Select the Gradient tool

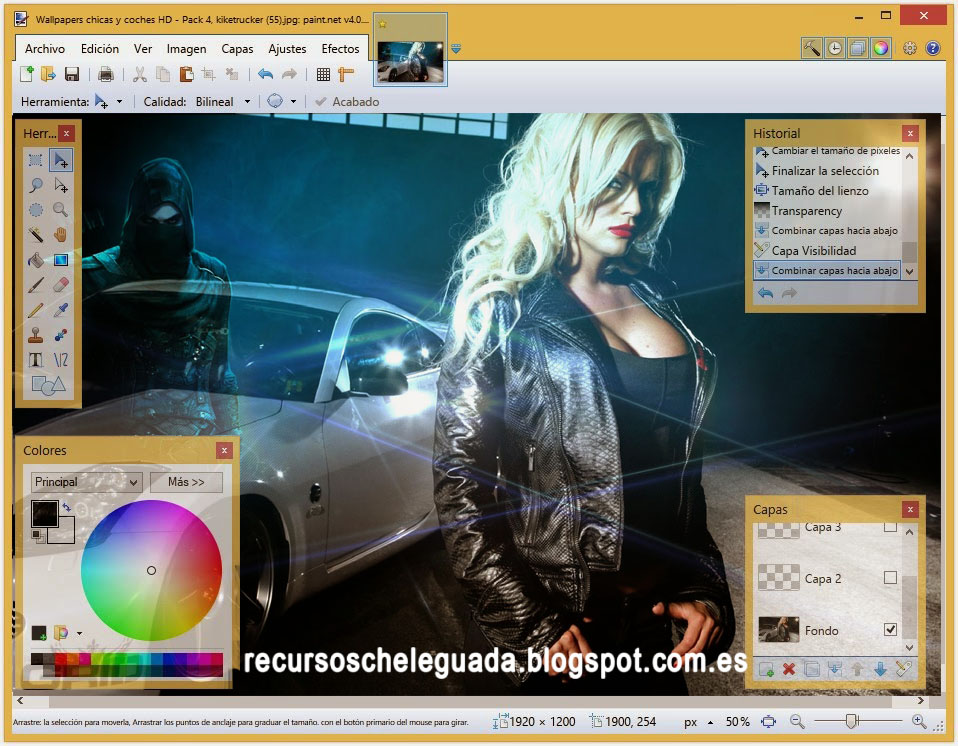[60, 260]
